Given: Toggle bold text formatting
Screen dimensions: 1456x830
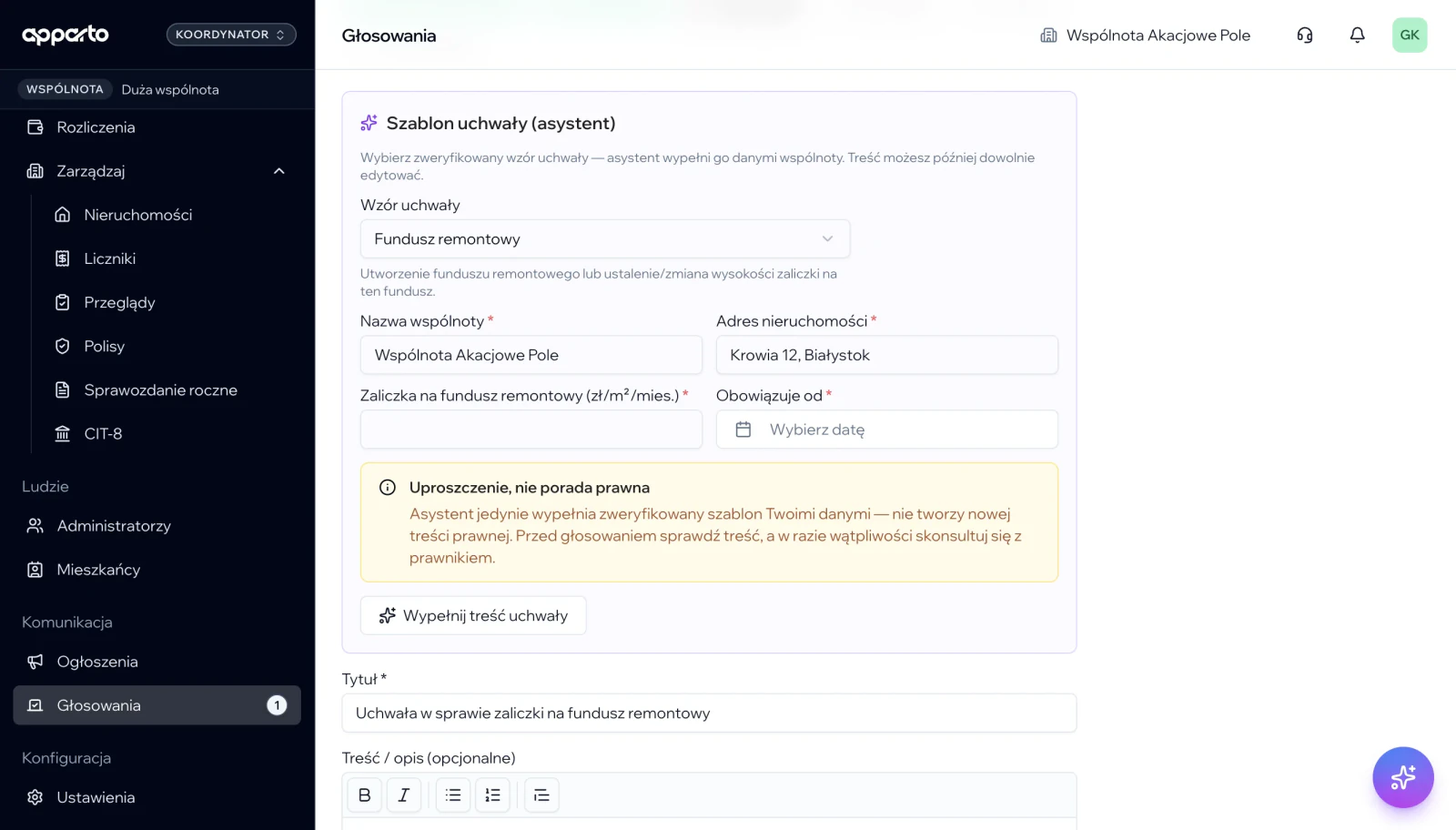Looking at the screenshot, I should pyautogui.click(x=365, y=795).
